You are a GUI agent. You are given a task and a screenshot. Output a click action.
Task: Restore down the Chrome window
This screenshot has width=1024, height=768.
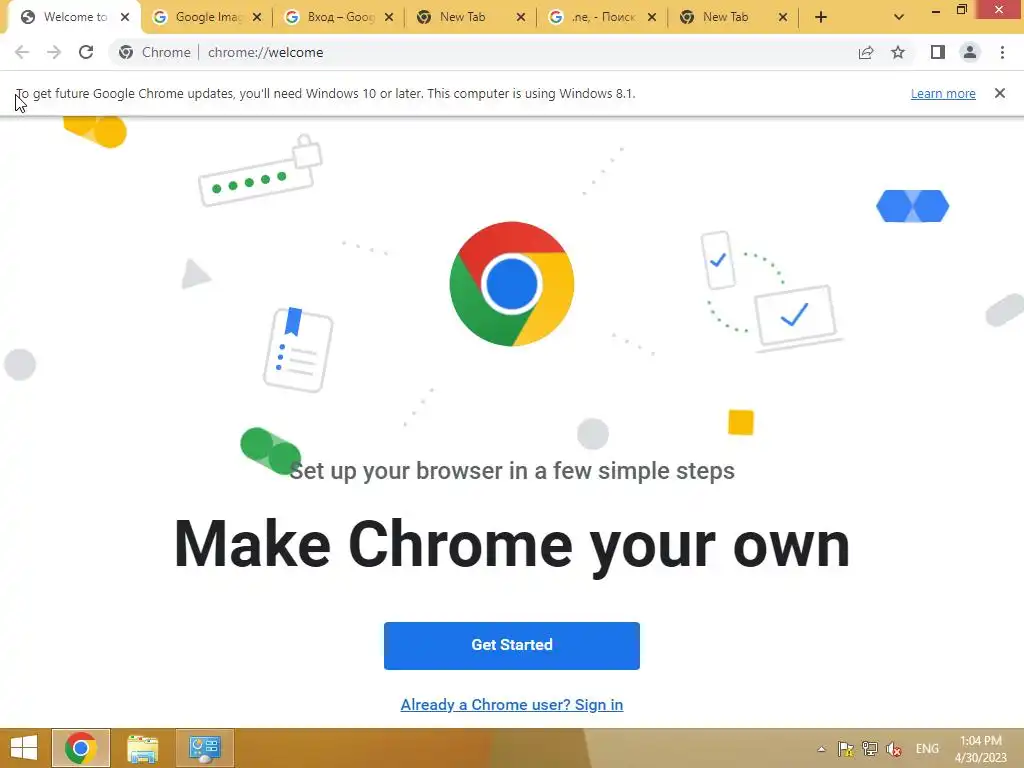pos(962,9)
